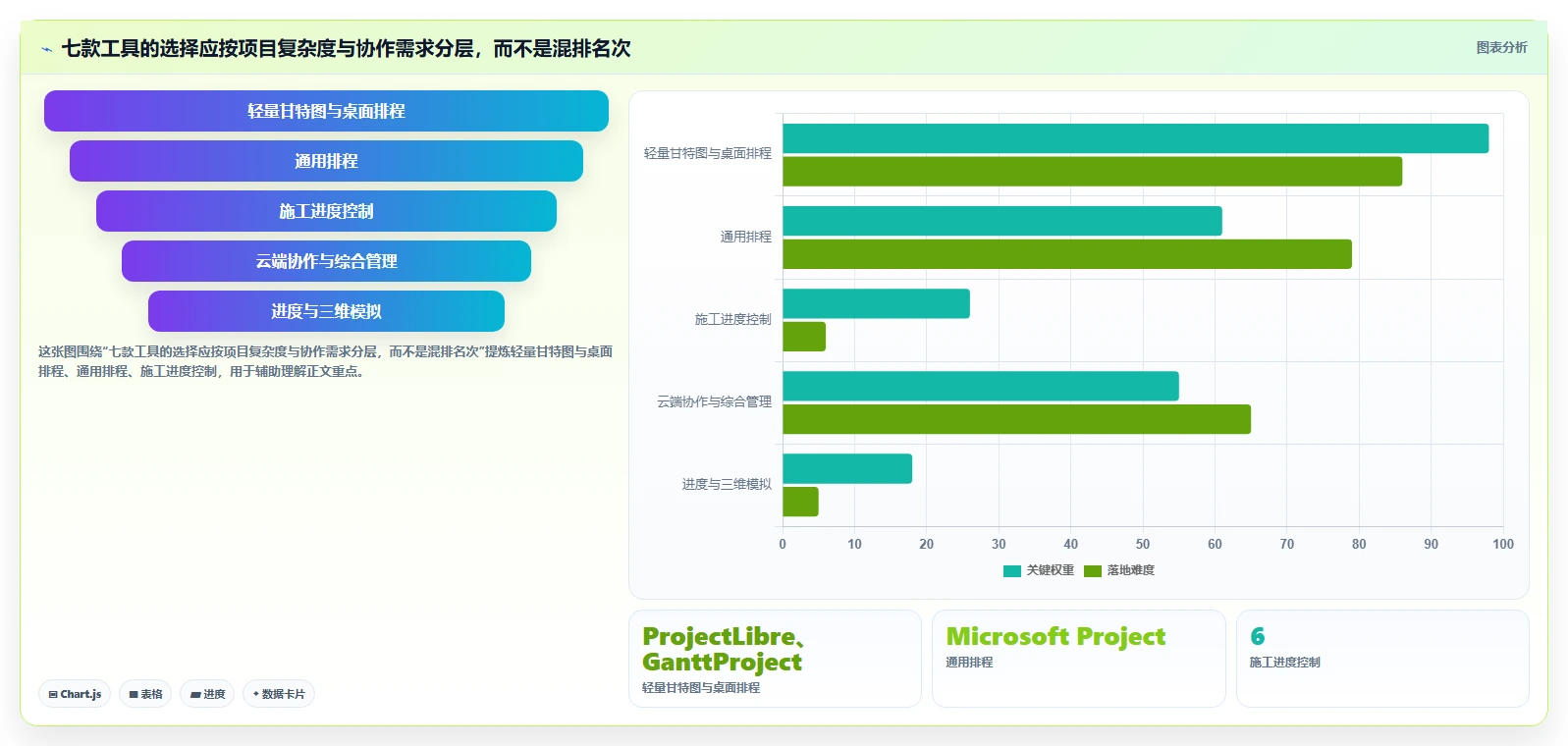Click the 数据卡片 tag chip
Screen dimensions: 1568x746
pos(279,694)
